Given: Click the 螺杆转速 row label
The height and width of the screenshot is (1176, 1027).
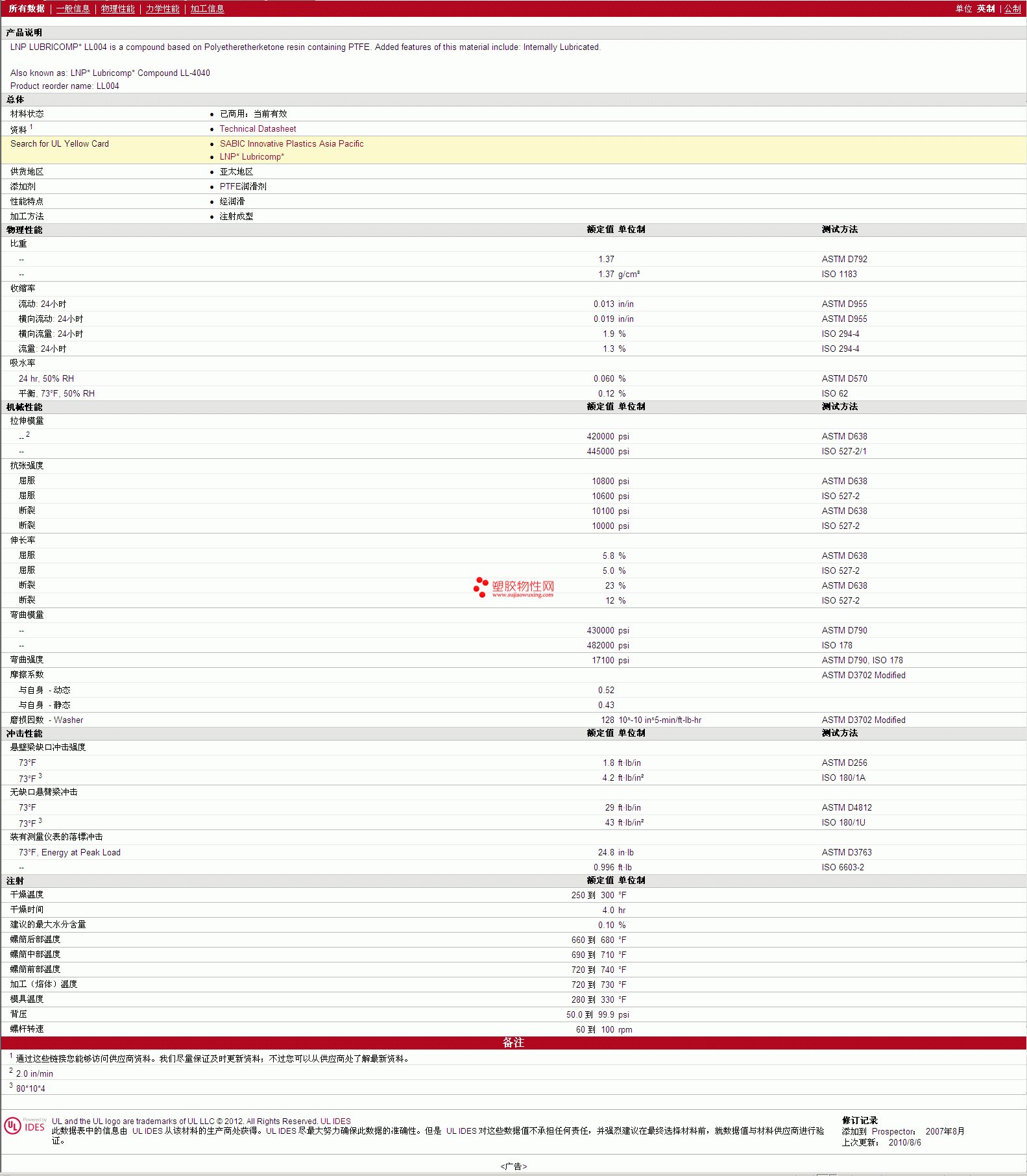Looking at the screenshot, I should pos(27,1029).
